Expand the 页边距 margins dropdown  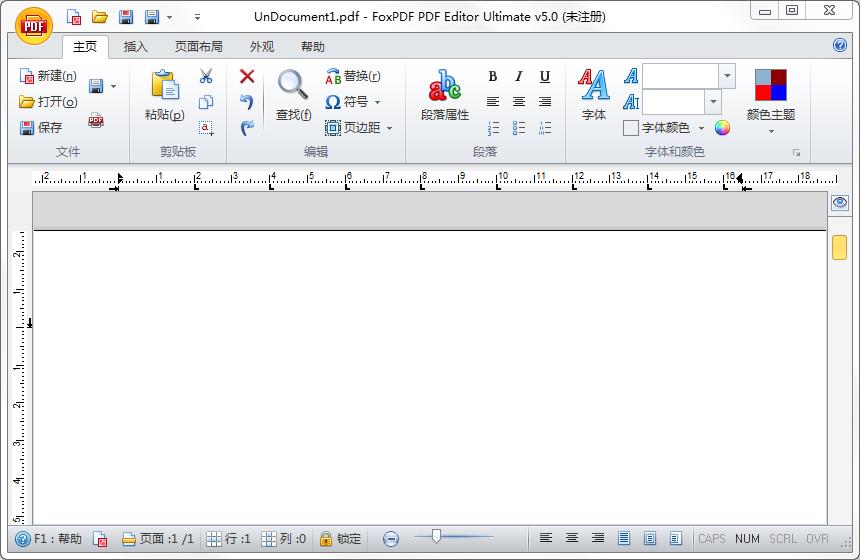point(389,128)
